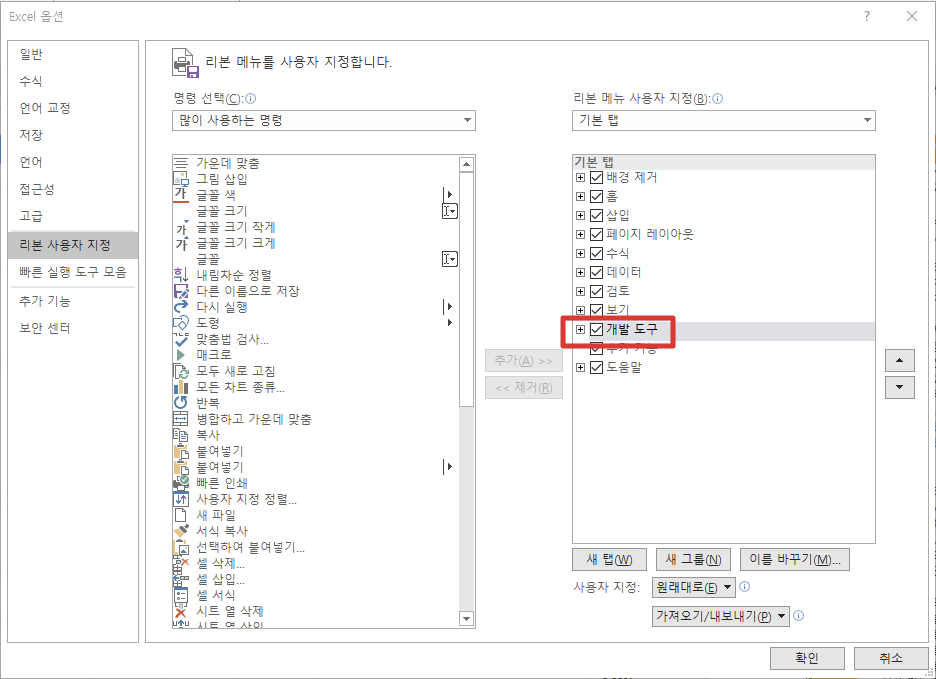Uncheck the 홈 tab checkbox
The width and height of the screenshot is (936, 679).
tap(596, 196)
